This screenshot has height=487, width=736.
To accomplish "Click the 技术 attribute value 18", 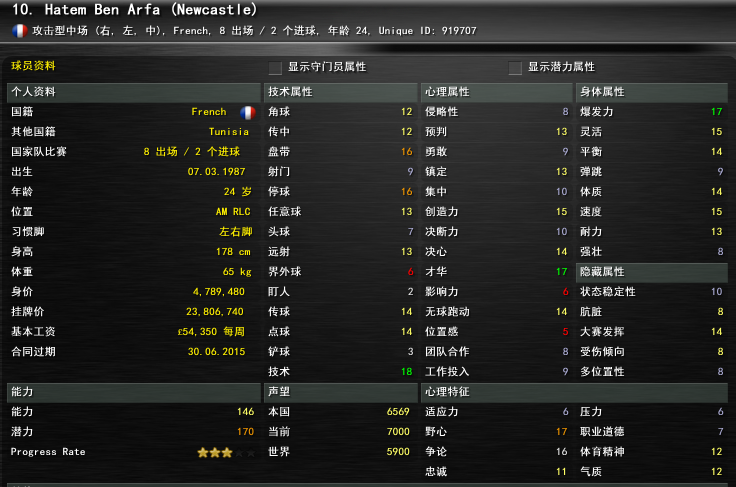I will (x=406, y=372).
